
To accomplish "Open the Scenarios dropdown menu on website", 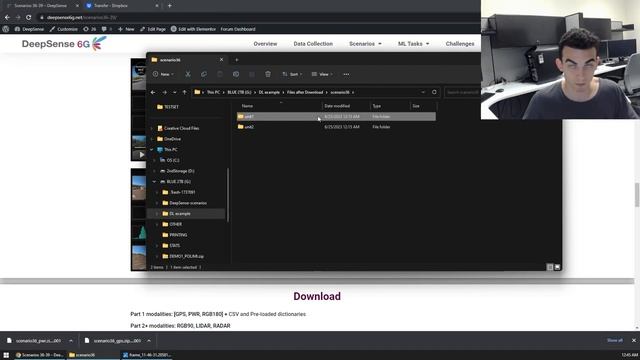I will (x=365, y=44).
